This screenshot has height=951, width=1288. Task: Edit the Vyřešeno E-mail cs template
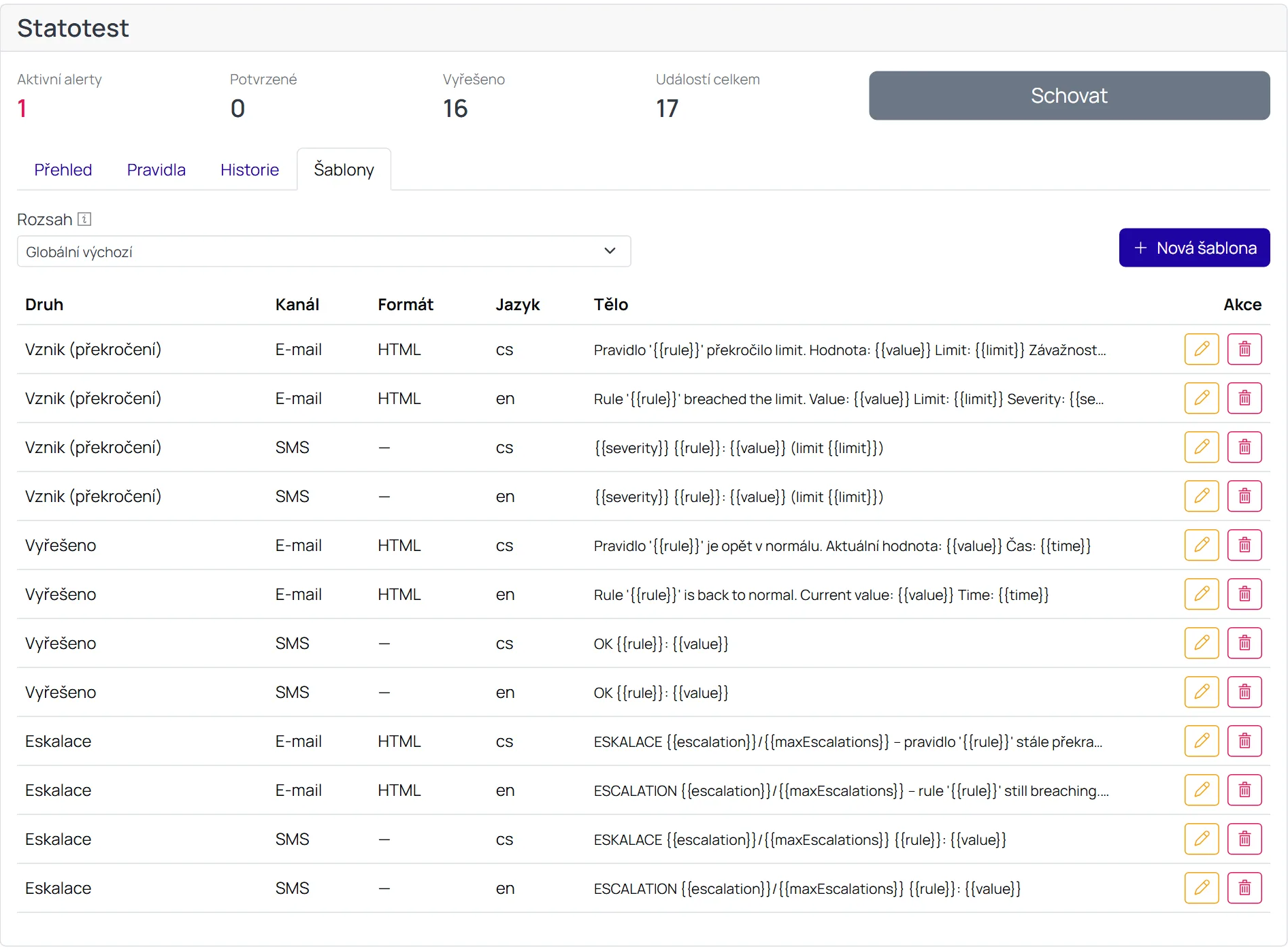(1201, 545)
